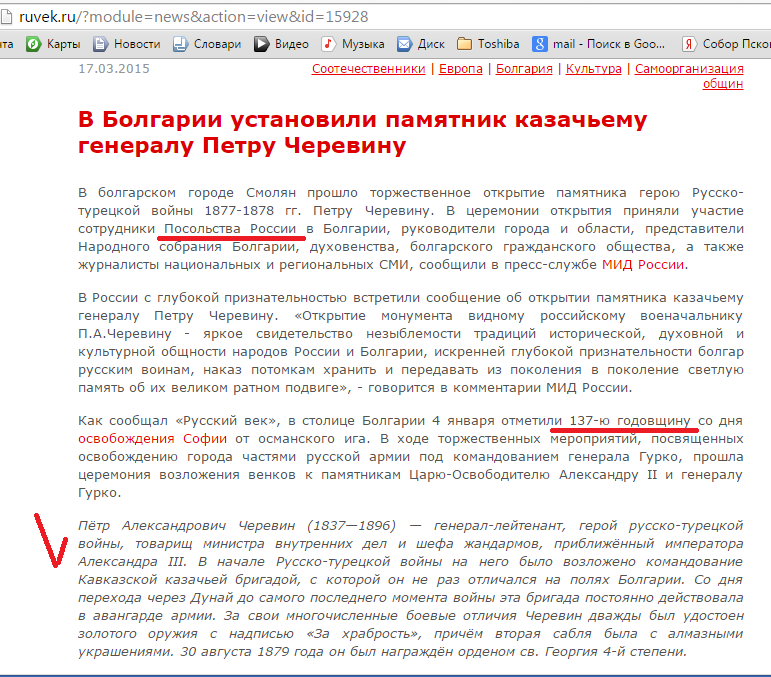Click the bookmark label Музыка

[363, 44]
